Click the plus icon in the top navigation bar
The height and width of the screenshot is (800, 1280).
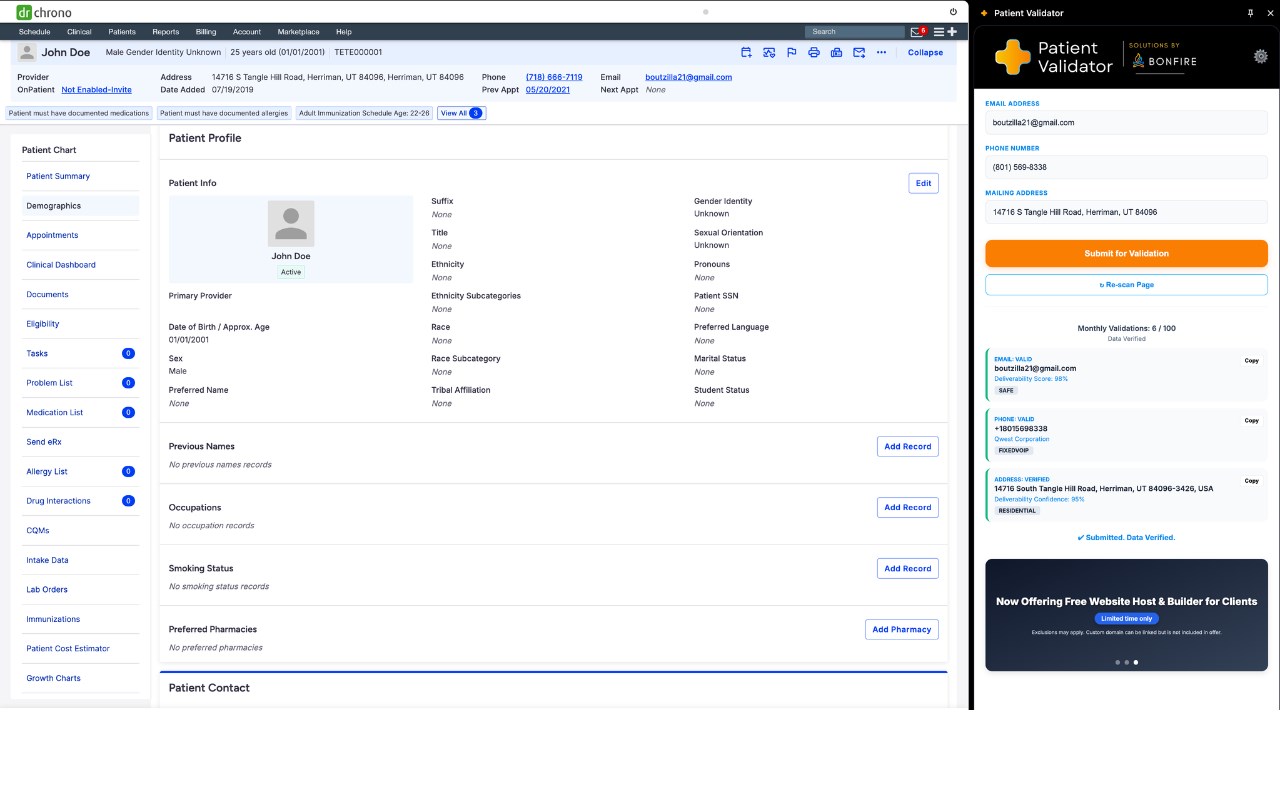coord(952,32)
